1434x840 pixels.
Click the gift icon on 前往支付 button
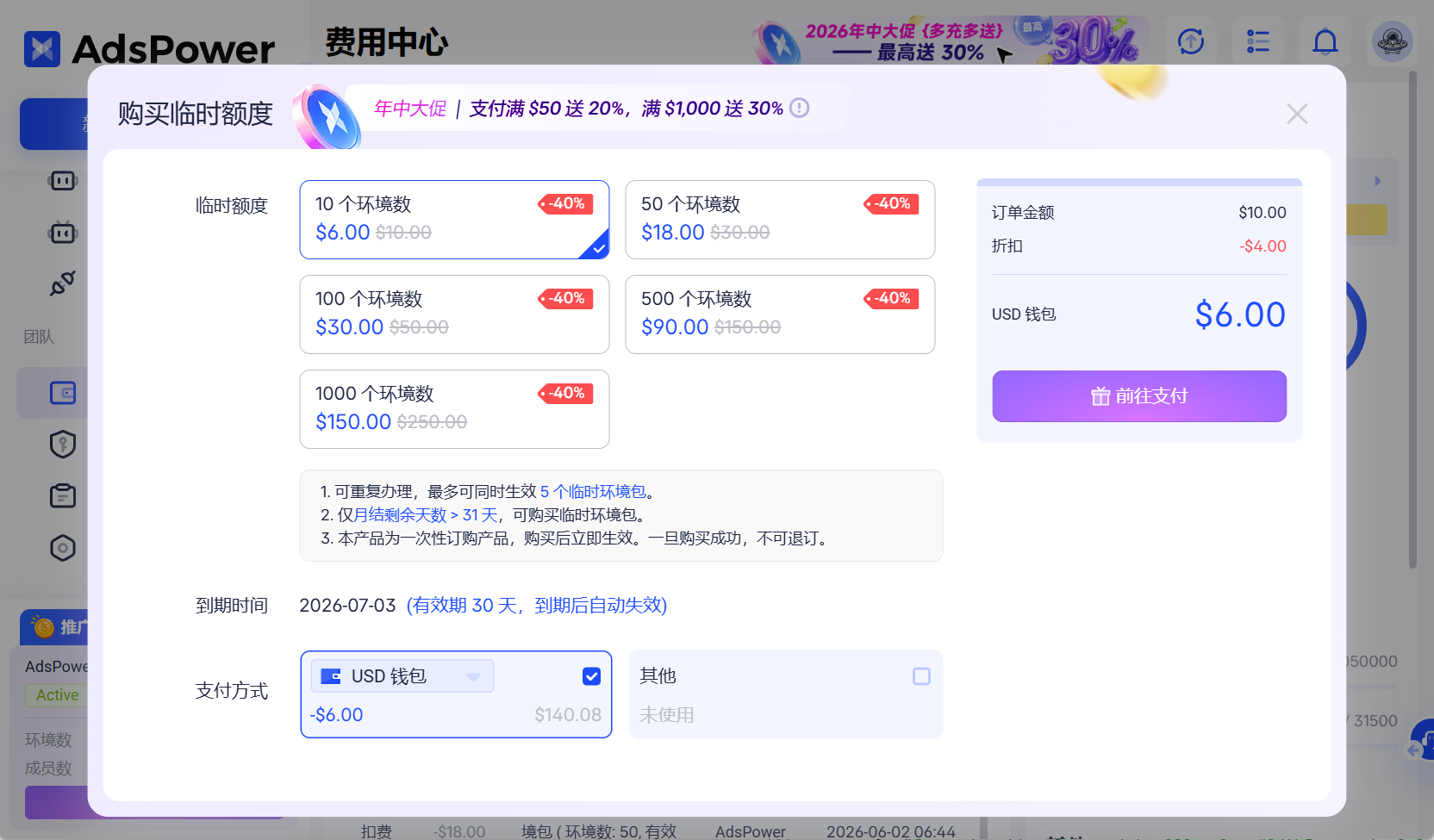point(1100,396)
